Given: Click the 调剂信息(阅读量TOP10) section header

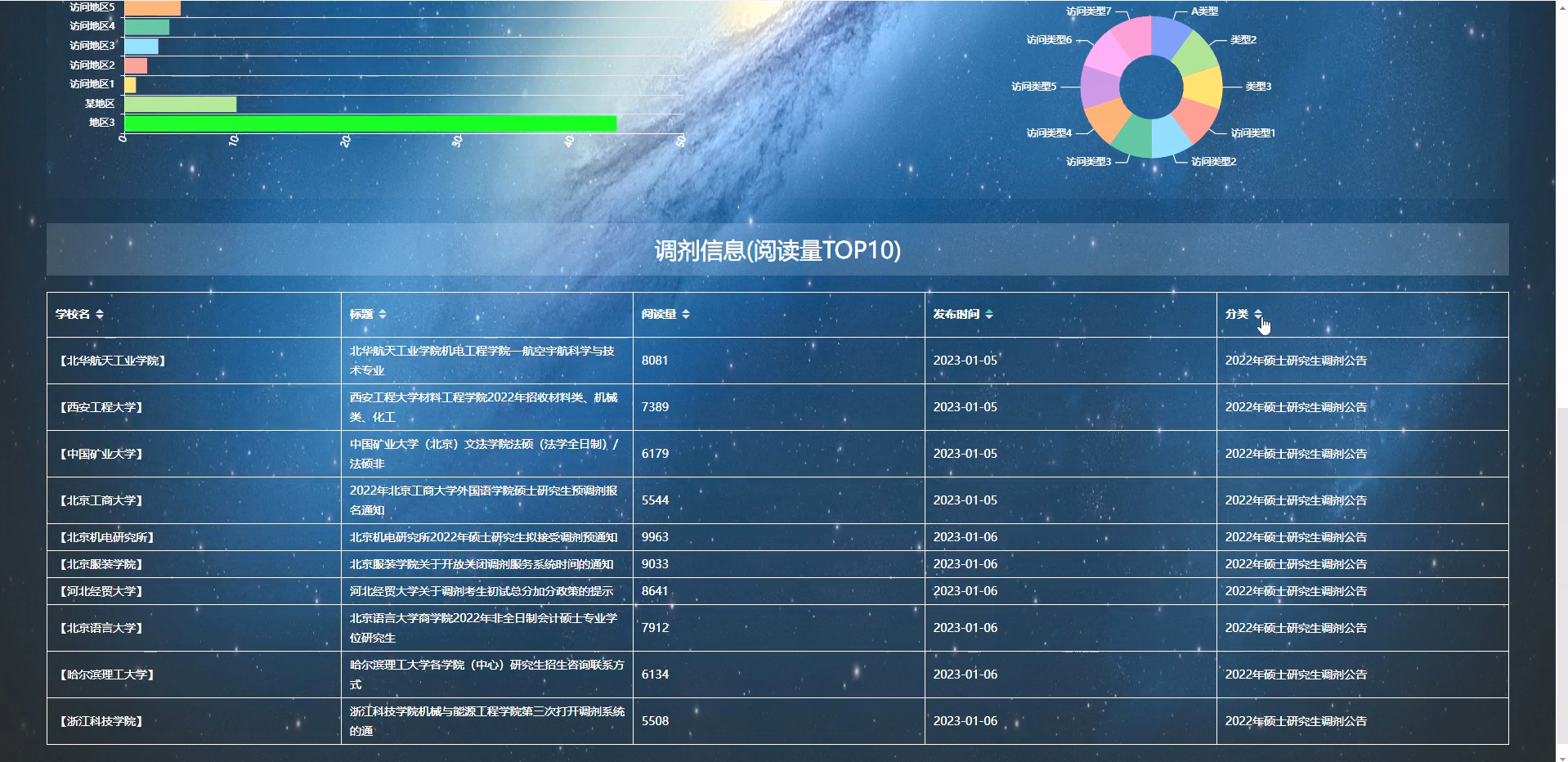Looking at the screenshot, I should click(777, 252).
